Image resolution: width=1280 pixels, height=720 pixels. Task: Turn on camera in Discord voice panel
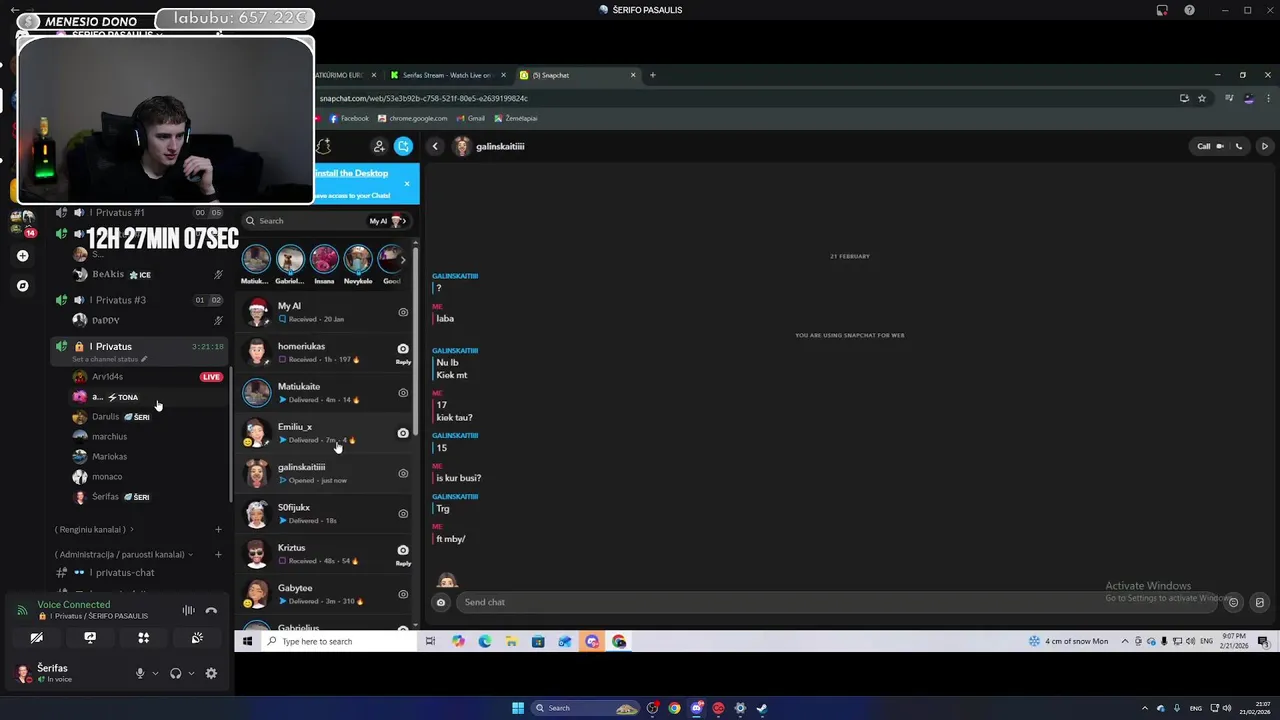37,637
